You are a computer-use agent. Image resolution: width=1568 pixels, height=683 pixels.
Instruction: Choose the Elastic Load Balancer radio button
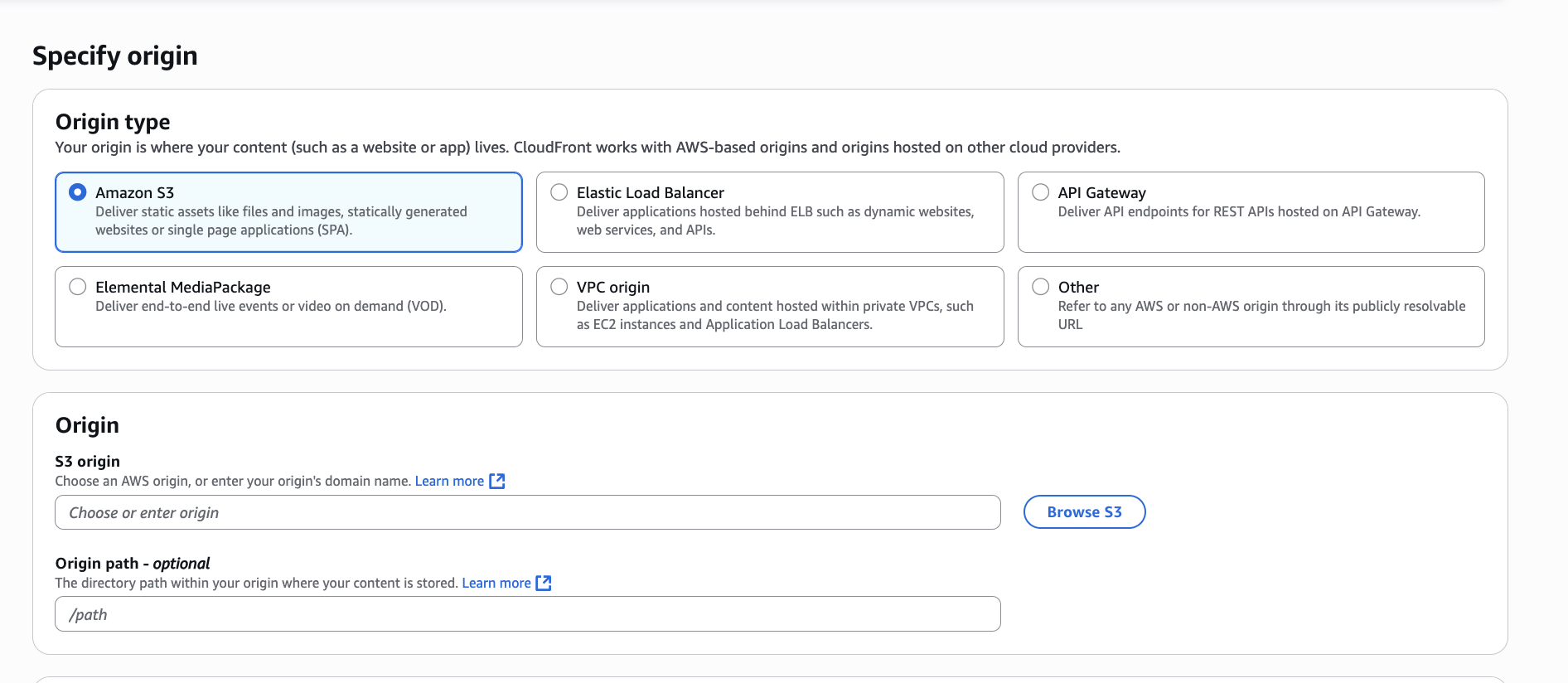tap(559, 192)
